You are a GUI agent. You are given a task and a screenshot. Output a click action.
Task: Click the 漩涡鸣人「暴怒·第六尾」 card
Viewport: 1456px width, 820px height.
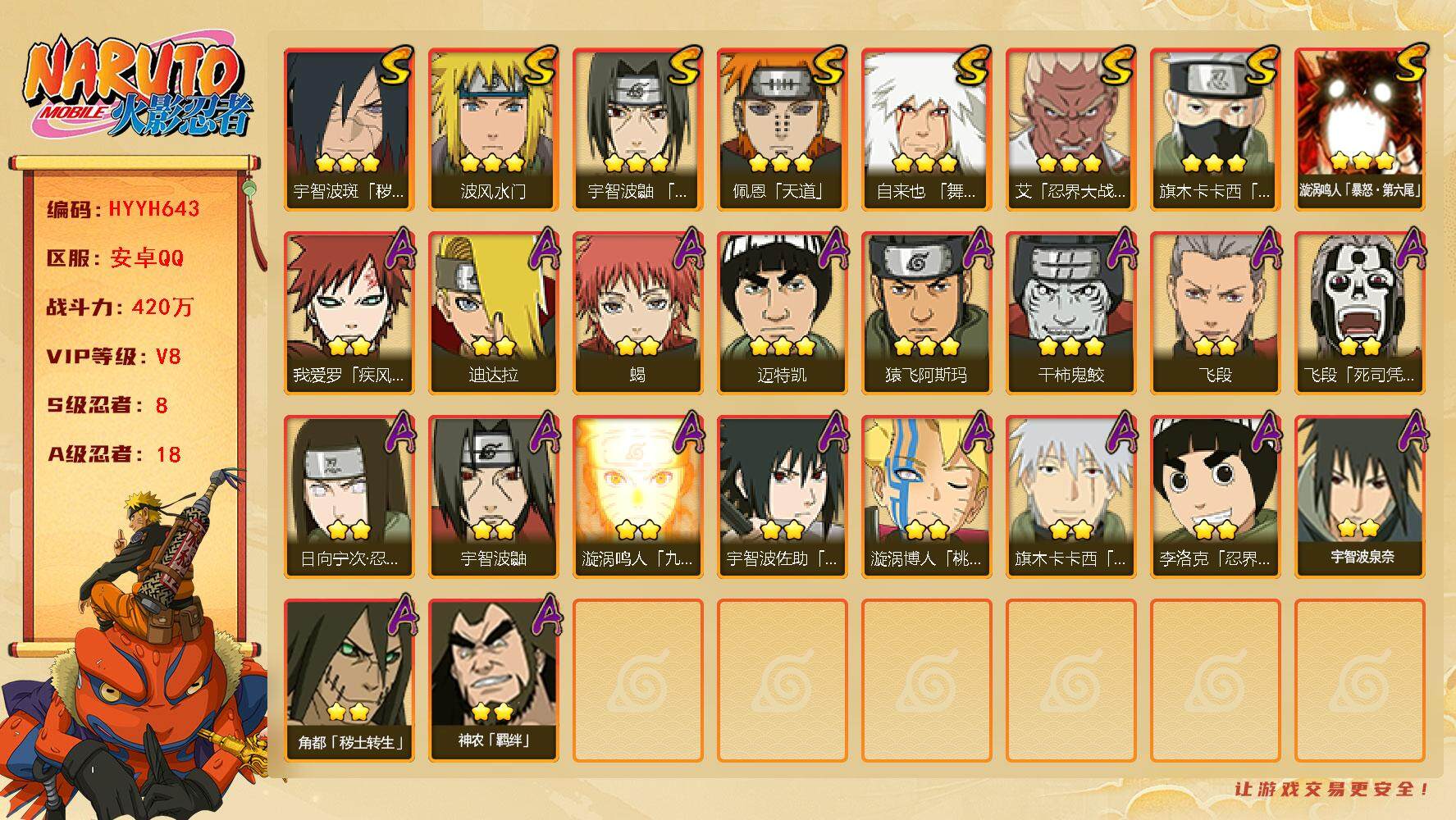(x=1359, y=130)
